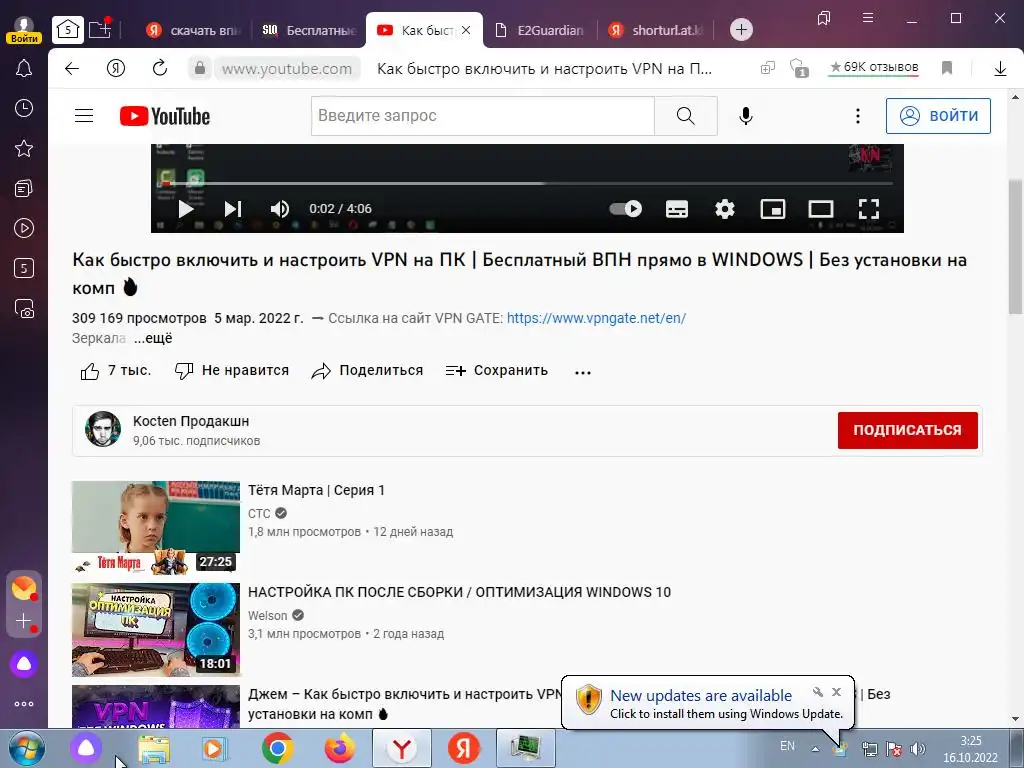
Task: Open Windows Explorer from taskbar
Action: point(153,748)
